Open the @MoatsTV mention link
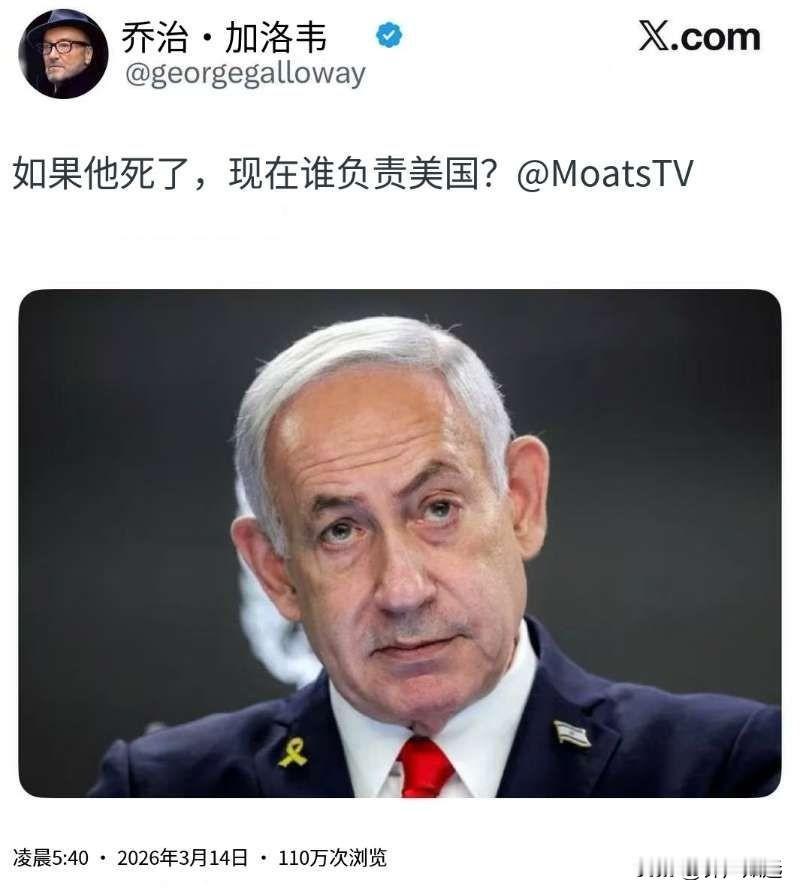This screenshot has width=800, height=896. click(605, 174)
